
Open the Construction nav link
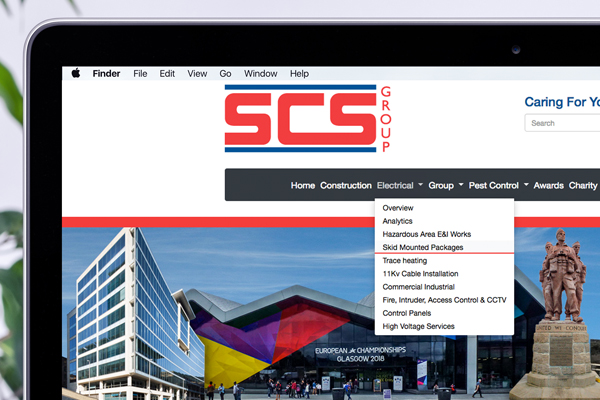[345, 185]
